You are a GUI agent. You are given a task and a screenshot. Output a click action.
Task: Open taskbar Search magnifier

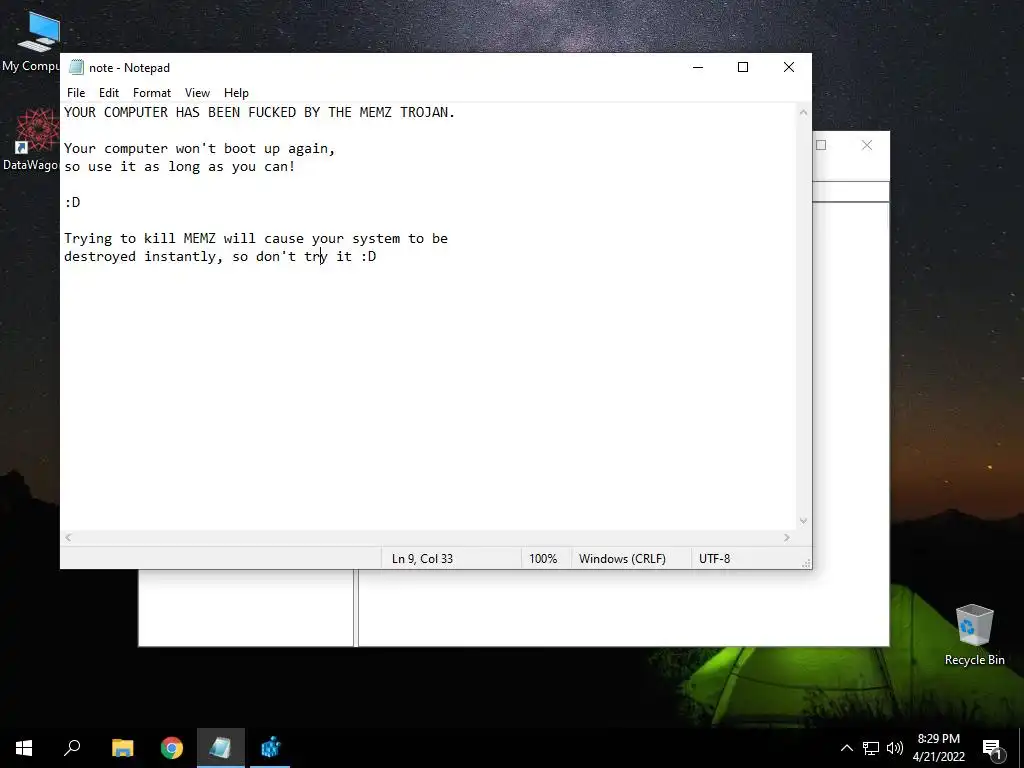tap(72, 748)
